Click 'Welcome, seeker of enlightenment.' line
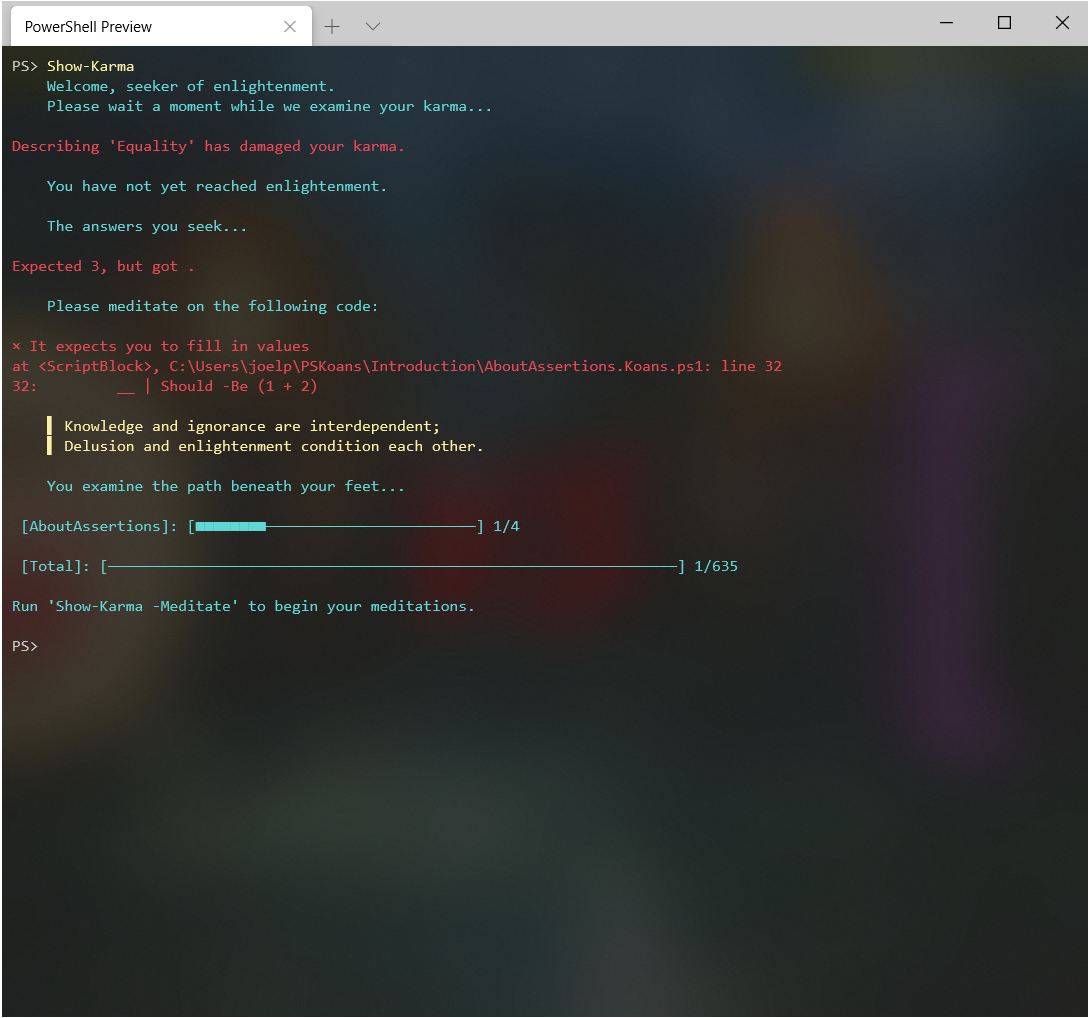The width and height of the screenshot is (1089, 1018). pos(190,87)
